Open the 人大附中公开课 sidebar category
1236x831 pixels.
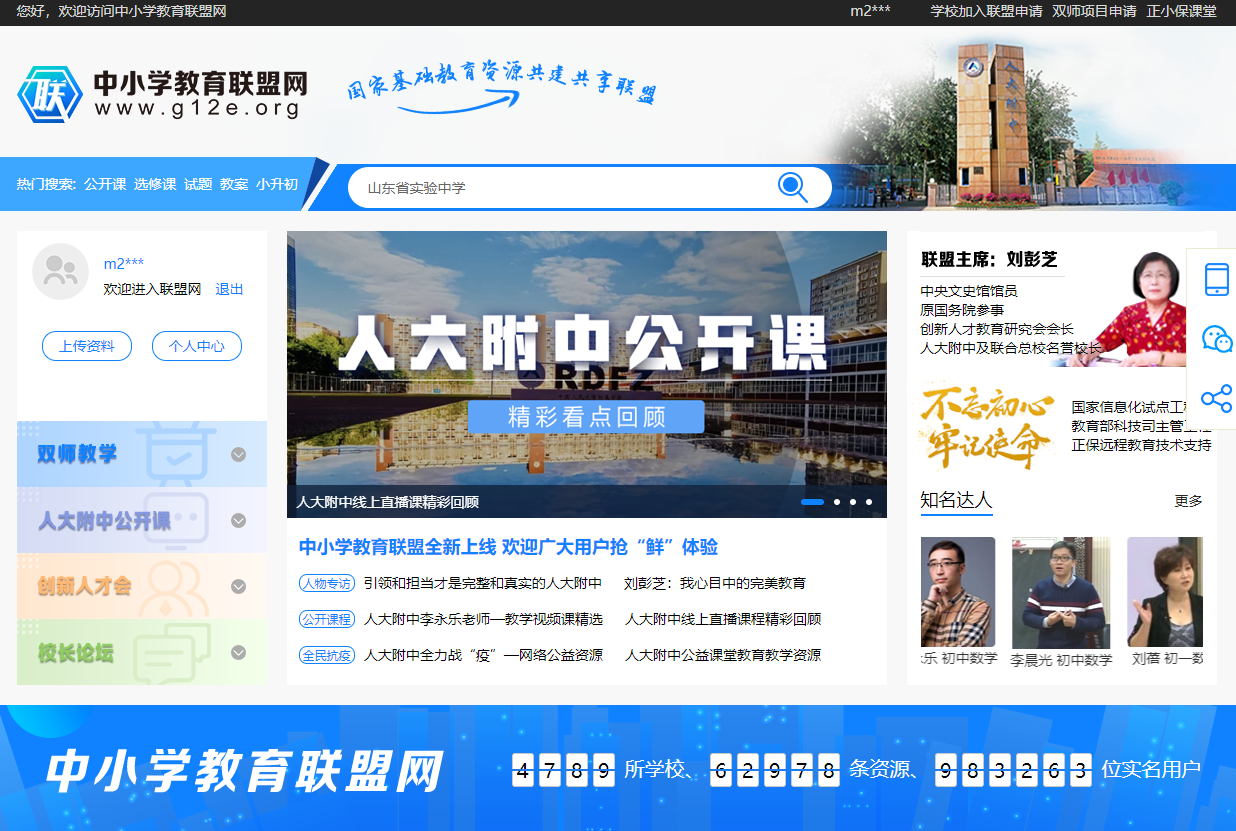coord(142,520)
